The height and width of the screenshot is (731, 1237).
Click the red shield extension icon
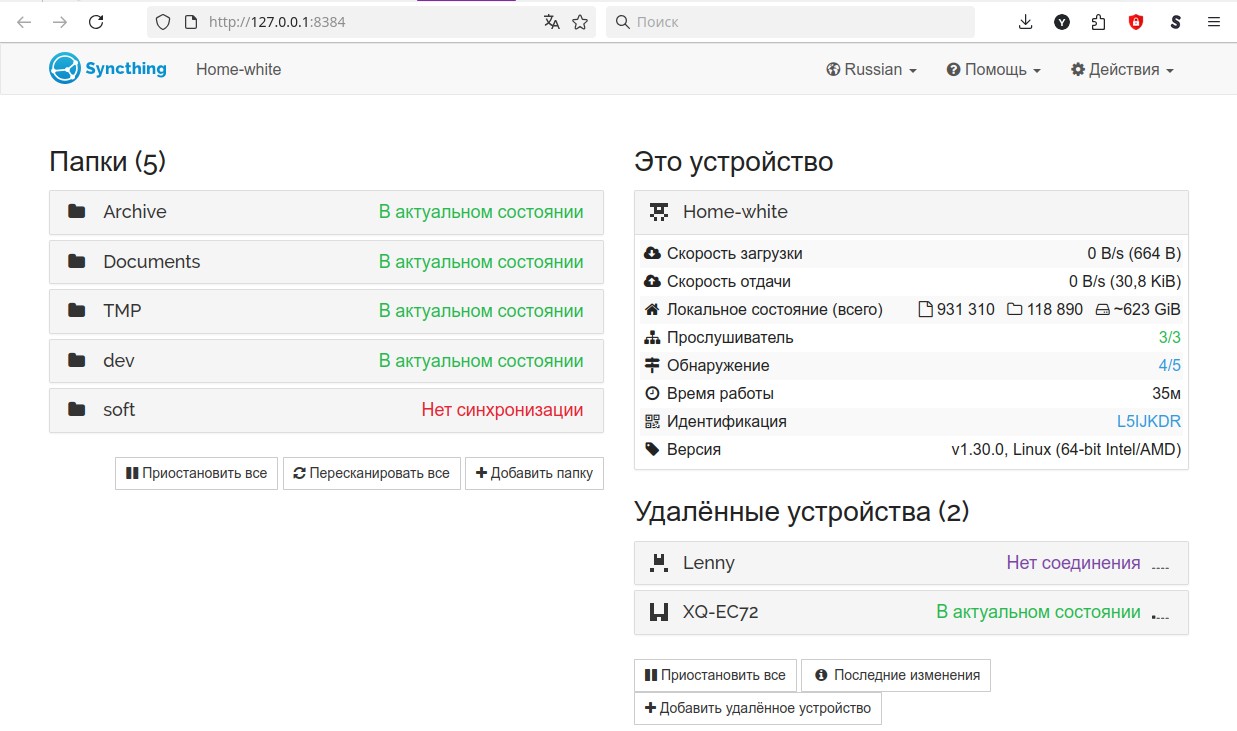[x=1136, y=22]
